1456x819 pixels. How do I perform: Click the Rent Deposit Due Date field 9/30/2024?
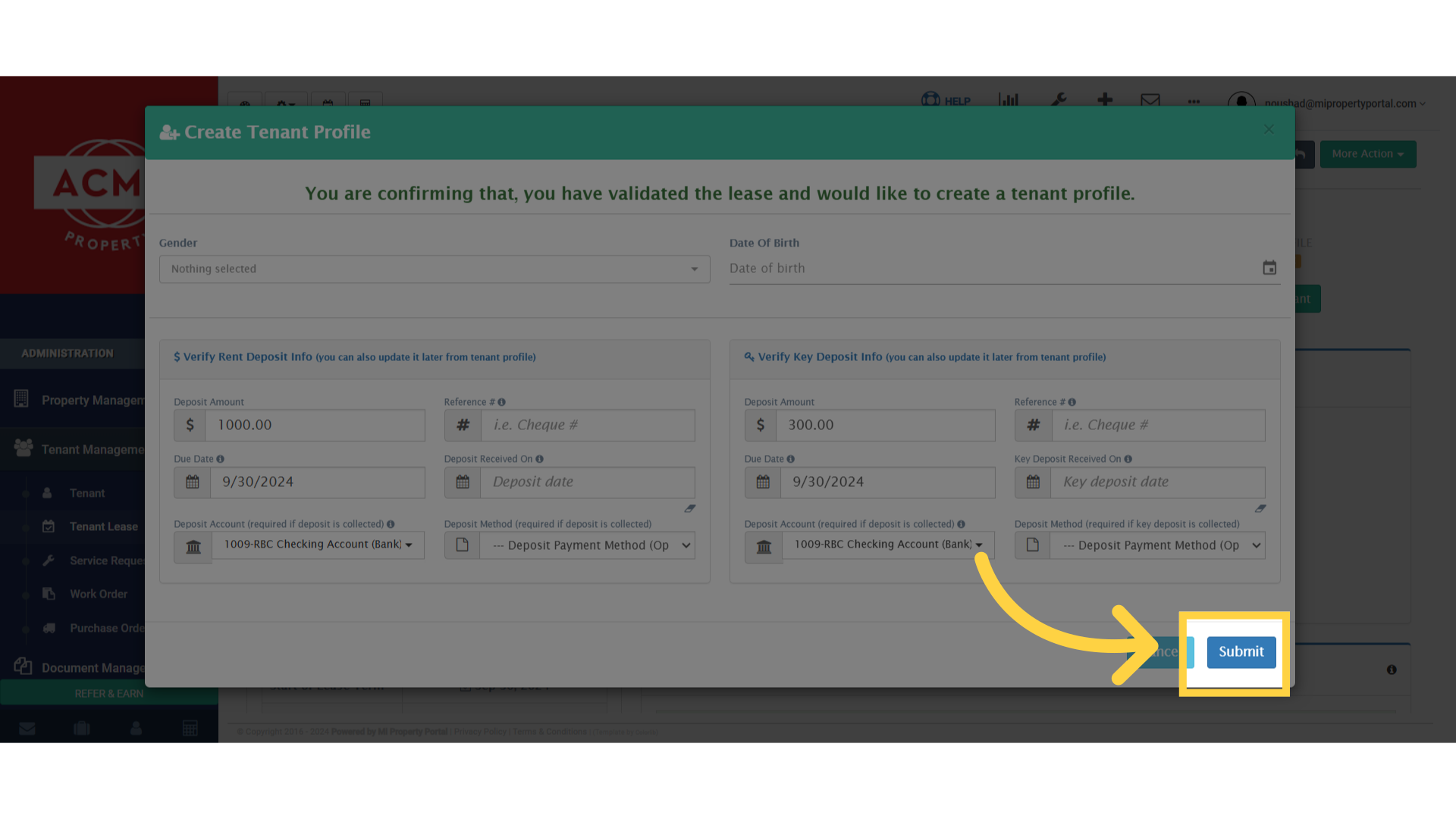(318, 482)
